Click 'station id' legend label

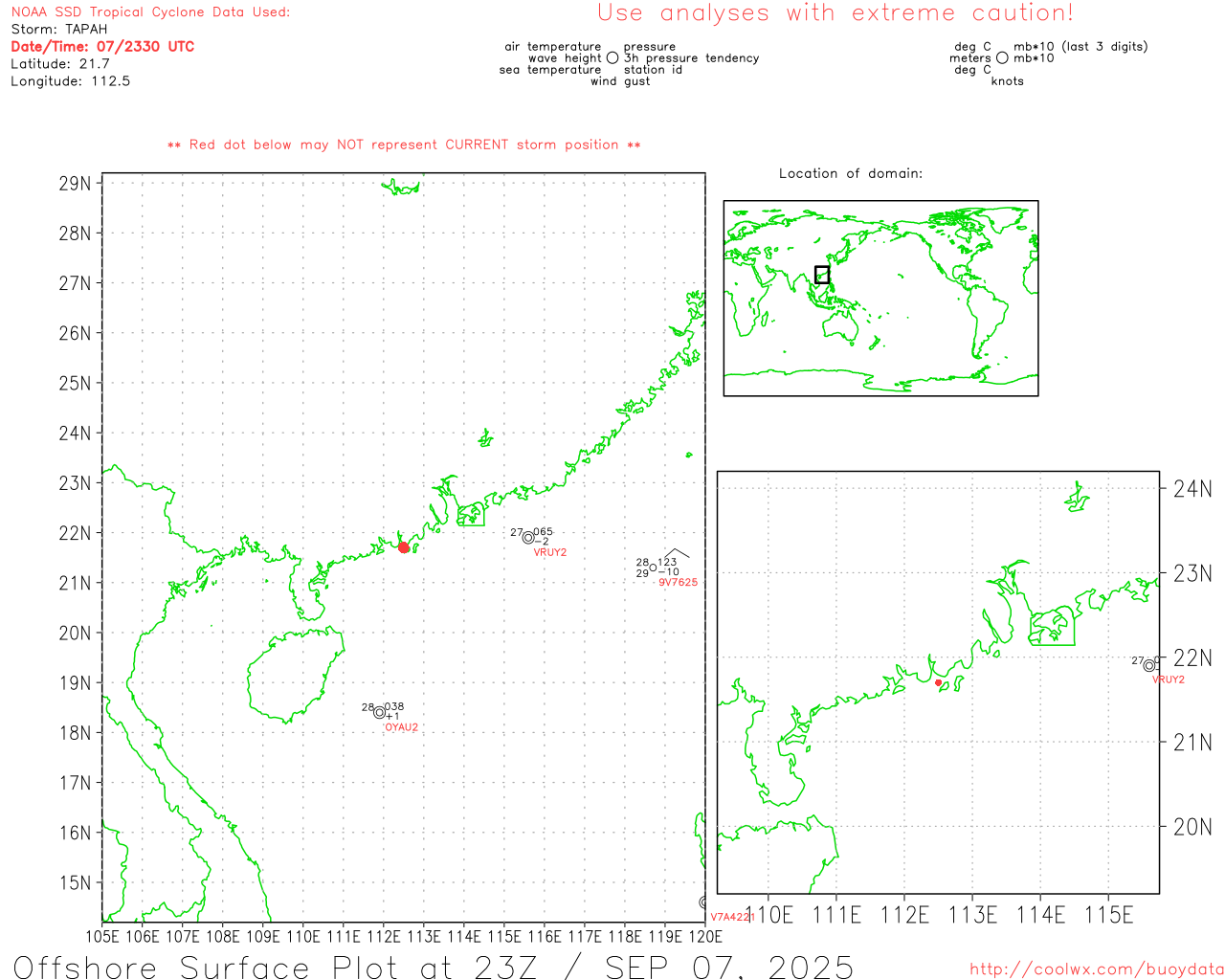653,70
